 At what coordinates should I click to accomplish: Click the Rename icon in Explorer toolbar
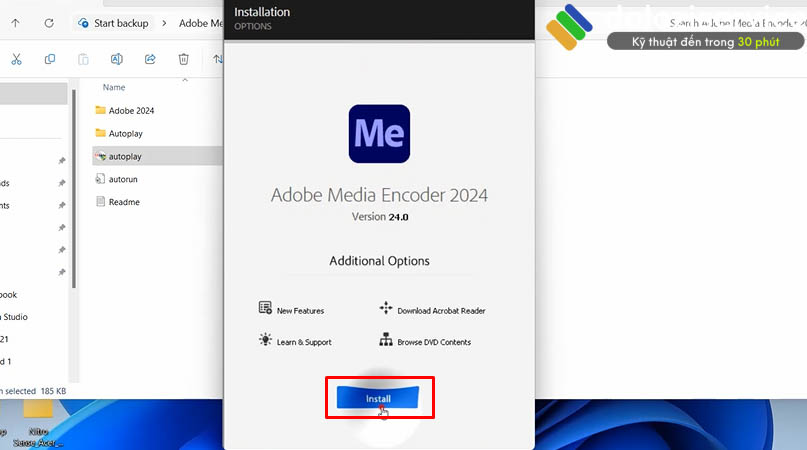(116, 59)
